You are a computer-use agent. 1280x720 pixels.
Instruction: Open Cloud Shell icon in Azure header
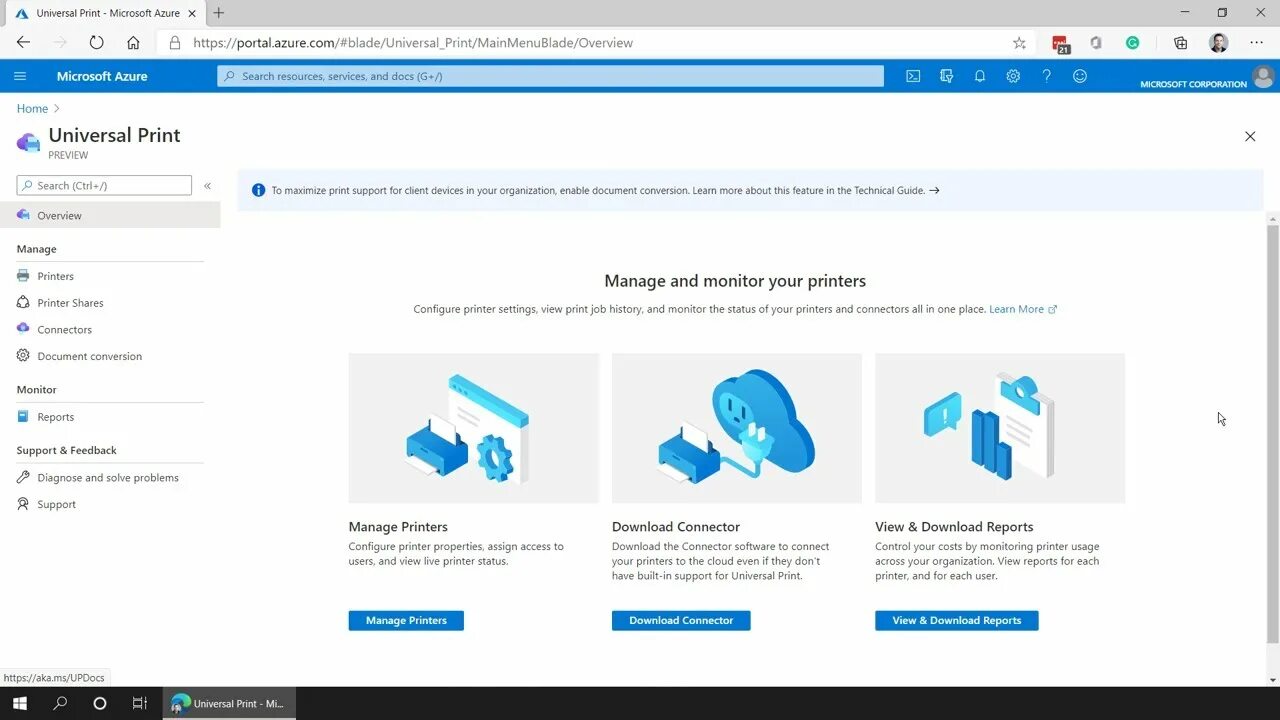click(x=913, y=76)
